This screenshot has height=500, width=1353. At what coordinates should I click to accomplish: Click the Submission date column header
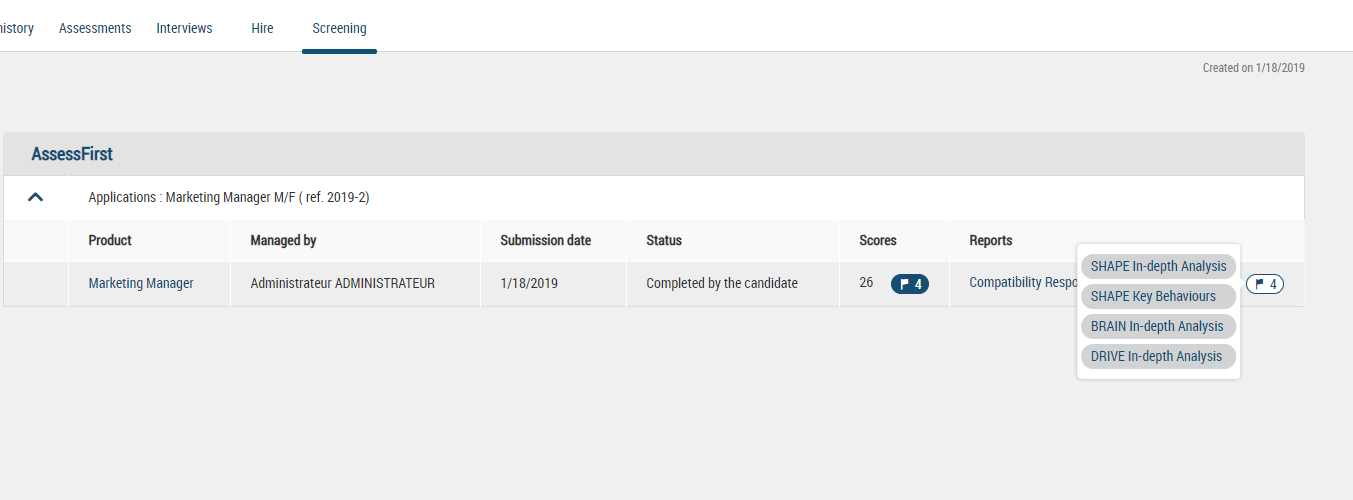click(x=545, y=240)
